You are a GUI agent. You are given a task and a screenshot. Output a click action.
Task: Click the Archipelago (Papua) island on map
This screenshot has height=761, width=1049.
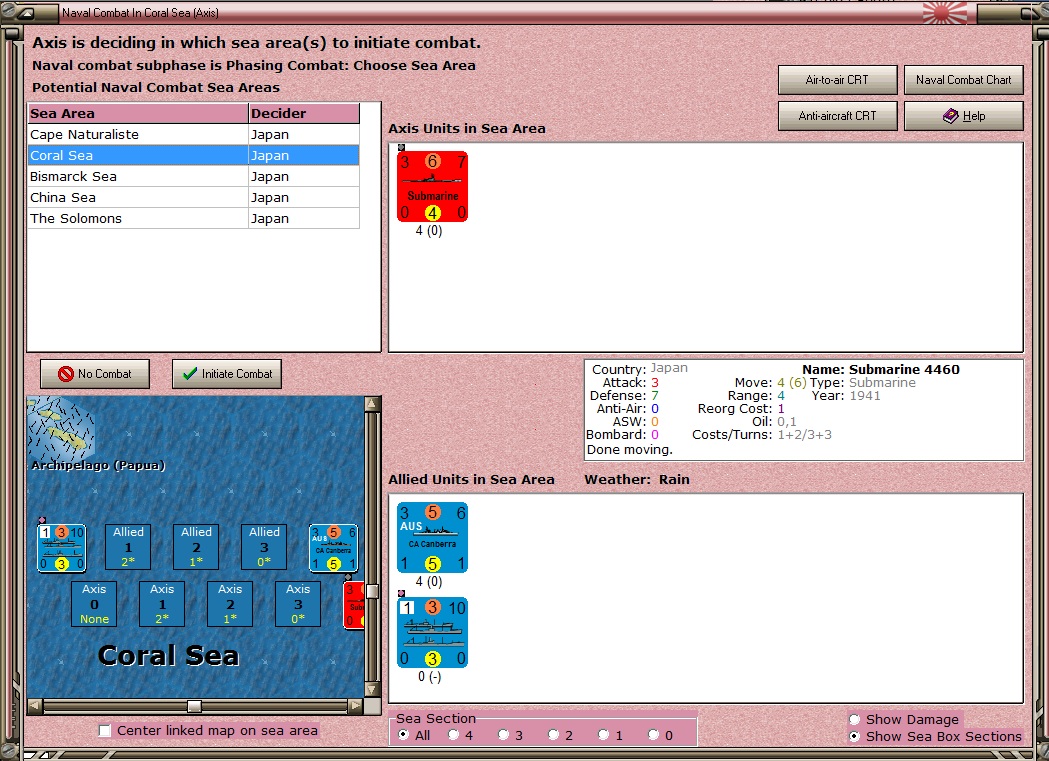(x=60, y=428)
